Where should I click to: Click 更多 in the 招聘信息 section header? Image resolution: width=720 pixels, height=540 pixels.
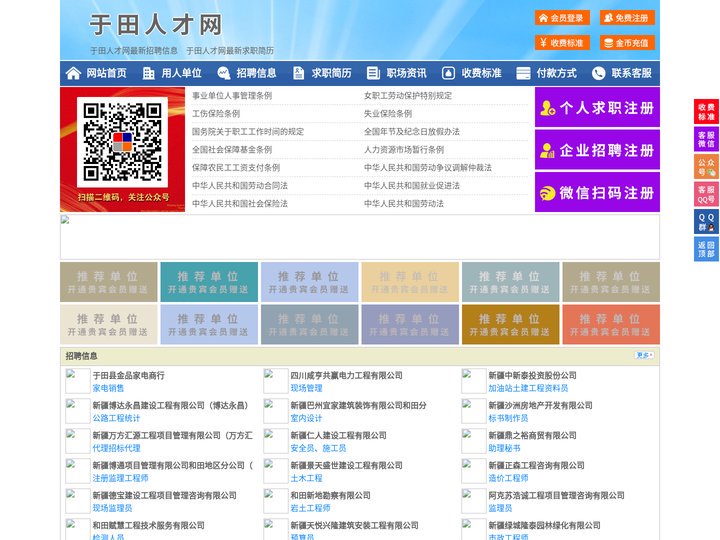(x=644, y=355)
